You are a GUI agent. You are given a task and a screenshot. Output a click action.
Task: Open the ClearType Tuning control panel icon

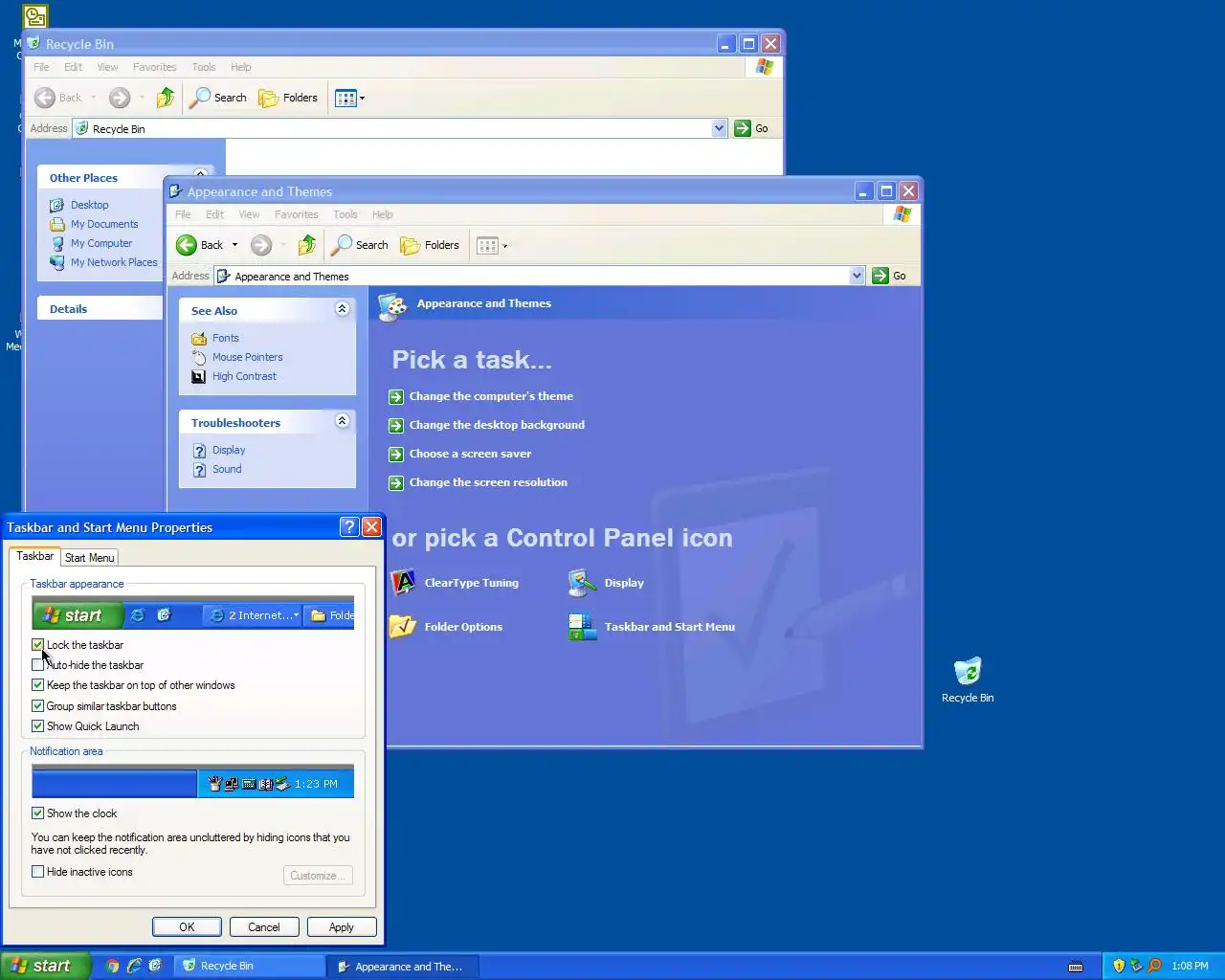click(456, 583)
